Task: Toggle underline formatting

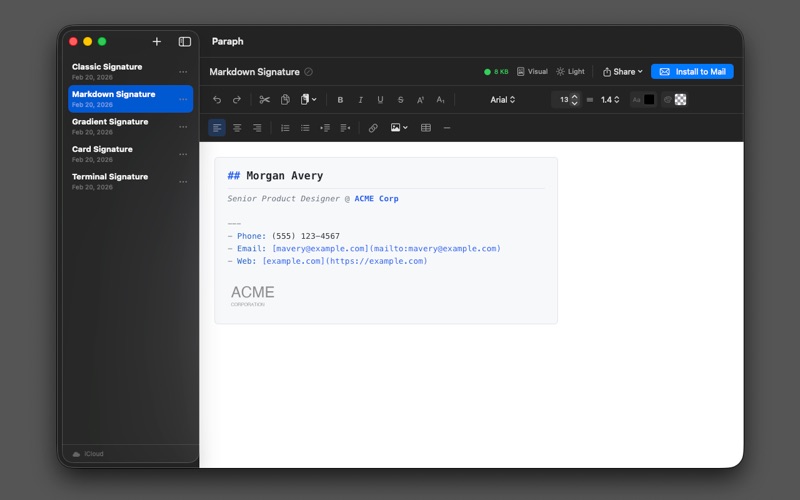Action: 380,100
